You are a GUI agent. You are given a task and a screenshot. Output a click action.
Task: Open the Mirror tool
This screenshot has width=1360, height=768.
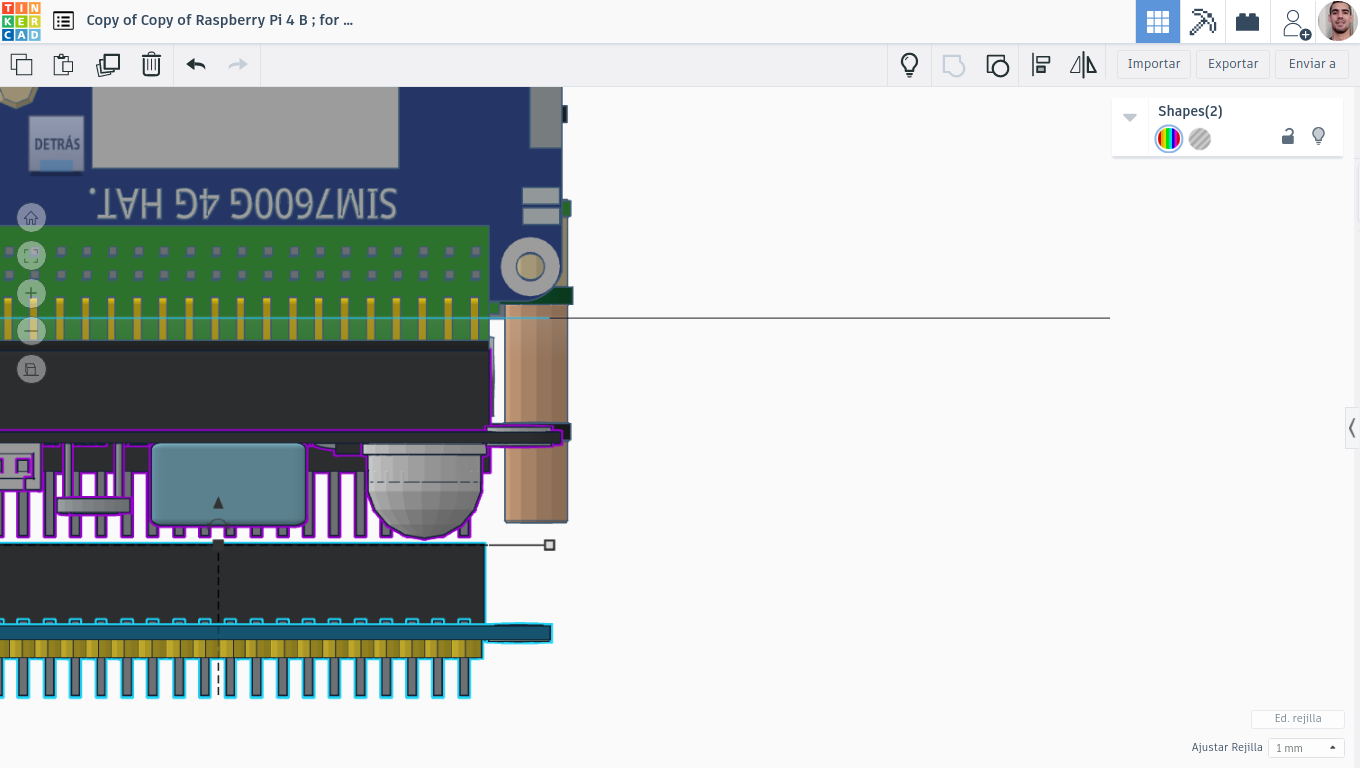point(1083,65)
